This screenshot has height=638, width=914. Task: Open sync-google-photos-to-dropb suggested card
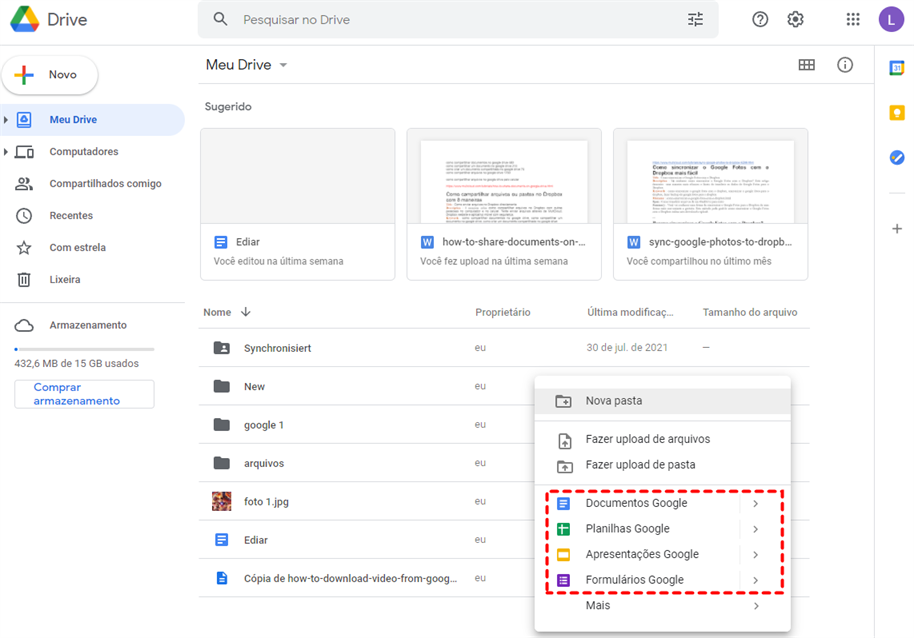pos(711,204)
